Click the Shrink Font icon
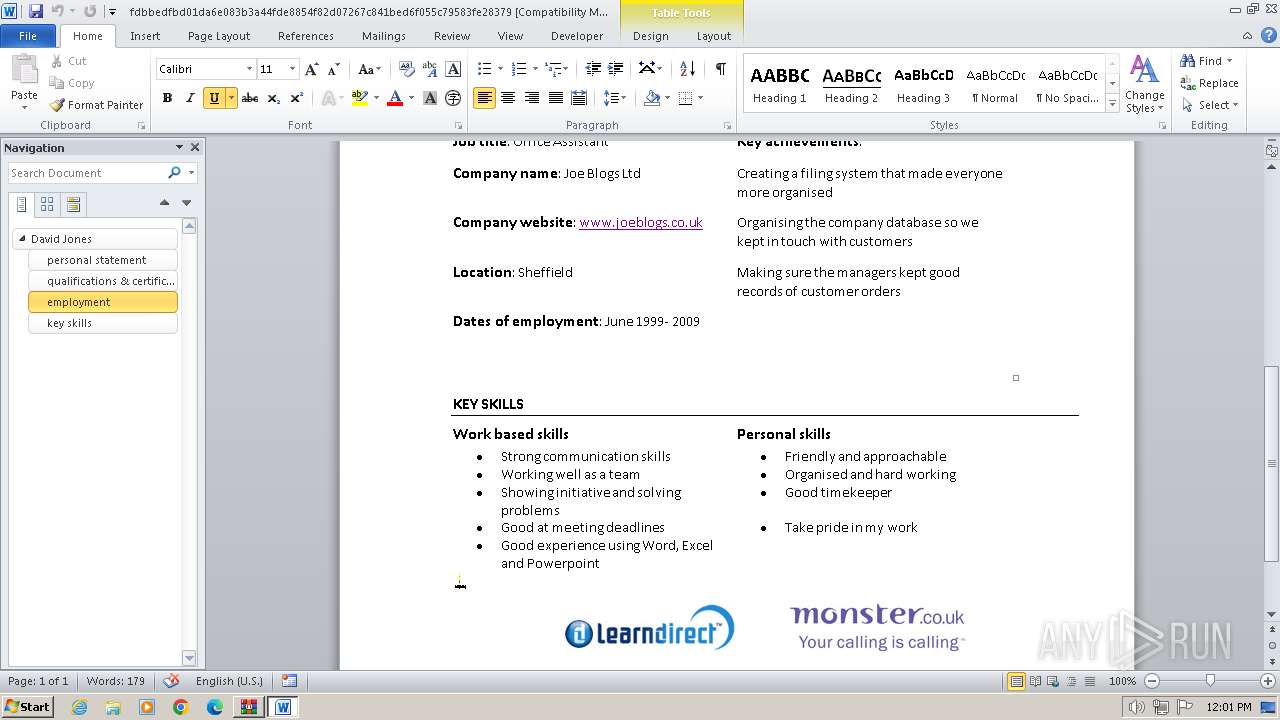 point(334,69)
